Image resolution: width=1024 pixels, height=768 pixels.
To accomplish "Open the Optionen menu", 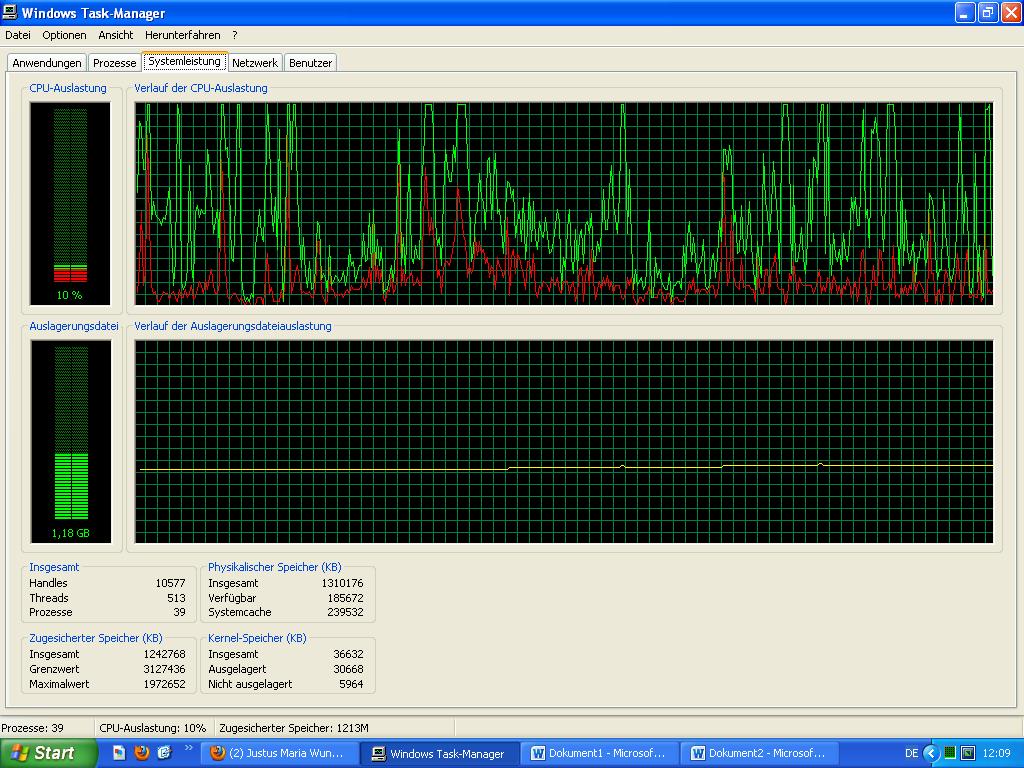I will 64,35.
